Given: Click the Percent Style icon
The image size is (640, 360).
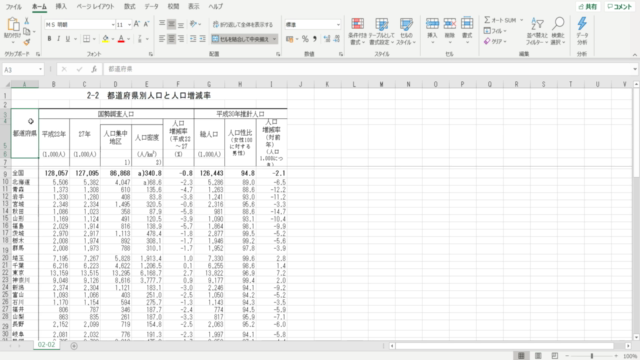Looking at the screenshot, I should 305,39.
